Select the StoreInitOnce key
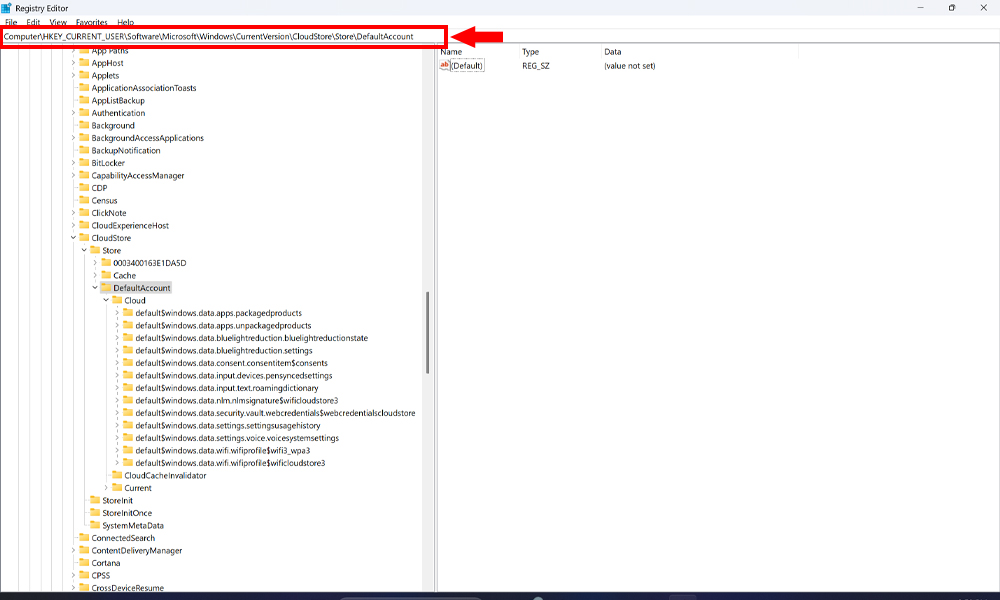 127,513
